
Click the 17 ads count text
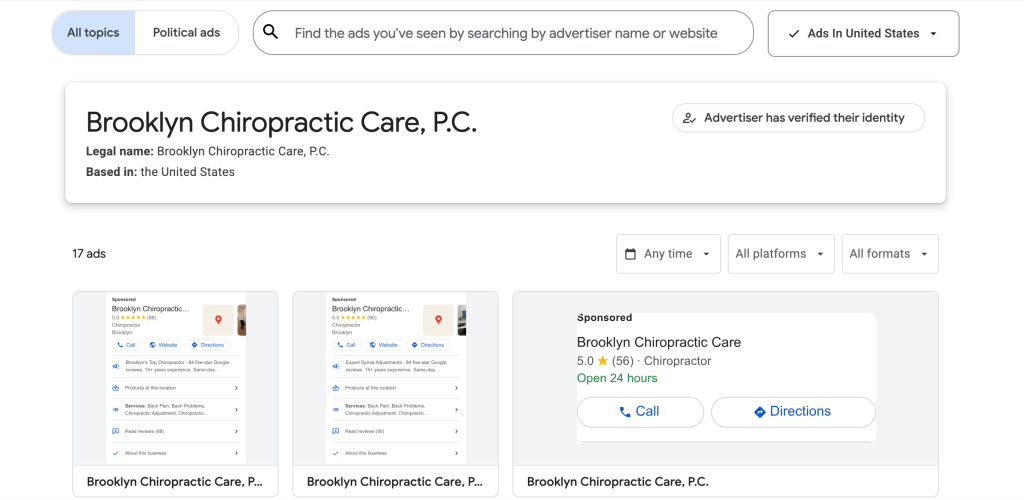coord(89,254)
